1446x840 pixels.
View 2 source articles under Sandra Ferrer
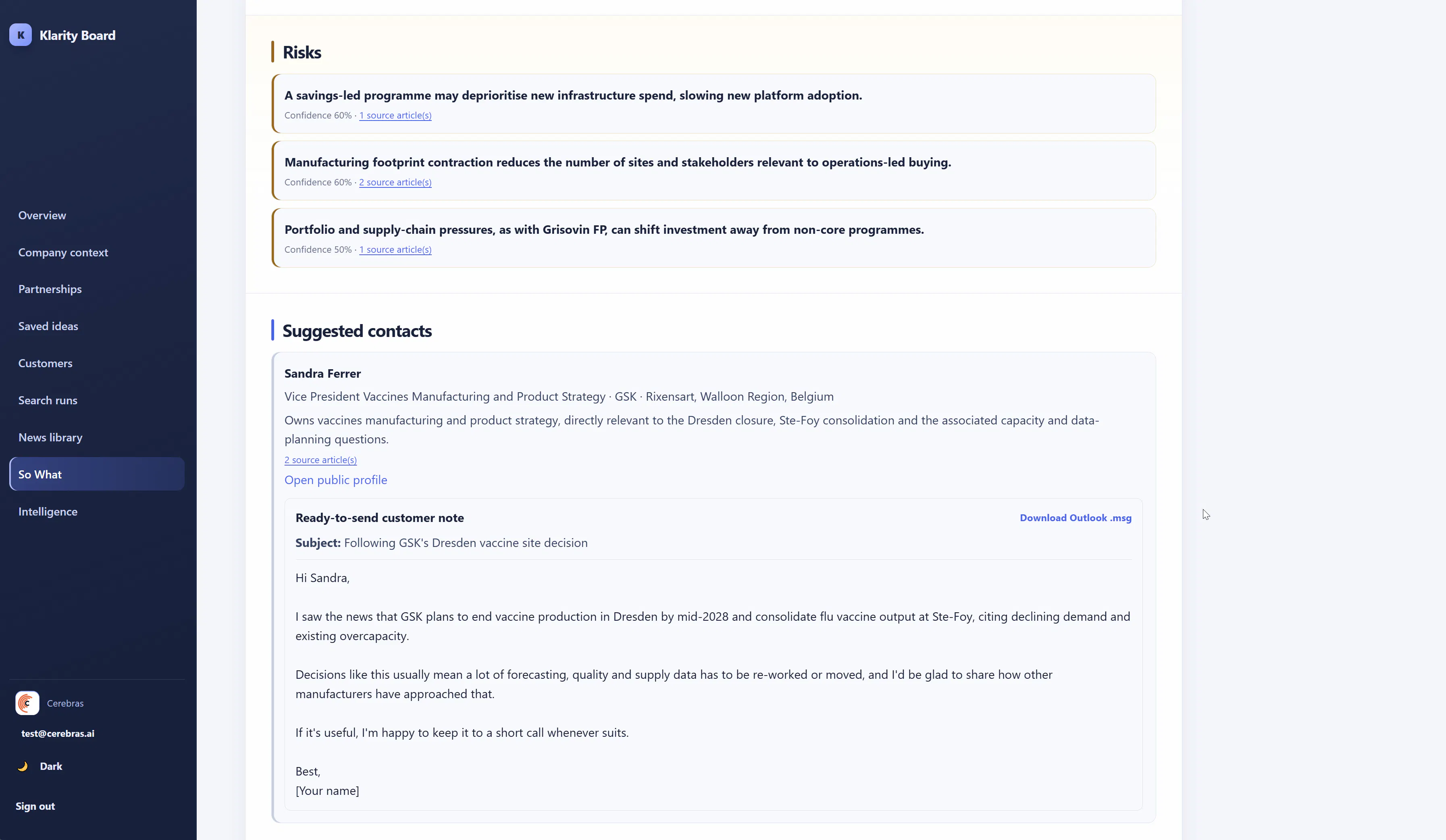pyautogui.click(x=321, y=460)
